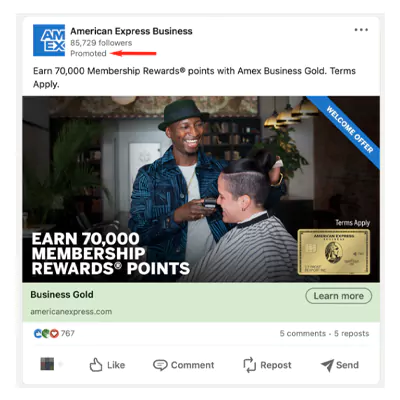
Task: Click the Learn more button
Action: tap(338, 296)
